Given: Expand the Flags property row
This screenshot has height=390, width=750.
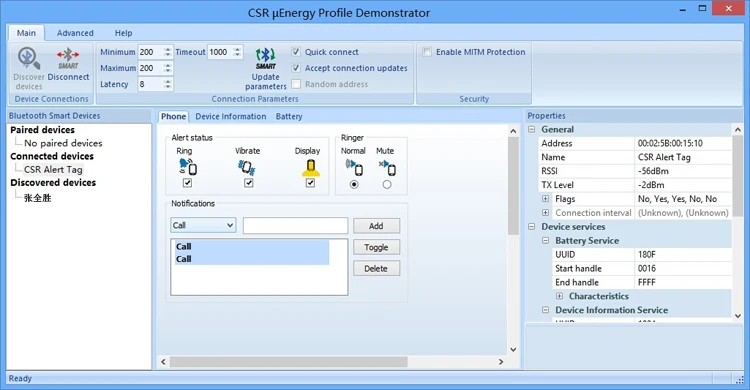Looking at the screenshot, I should (x=545, y=199).
